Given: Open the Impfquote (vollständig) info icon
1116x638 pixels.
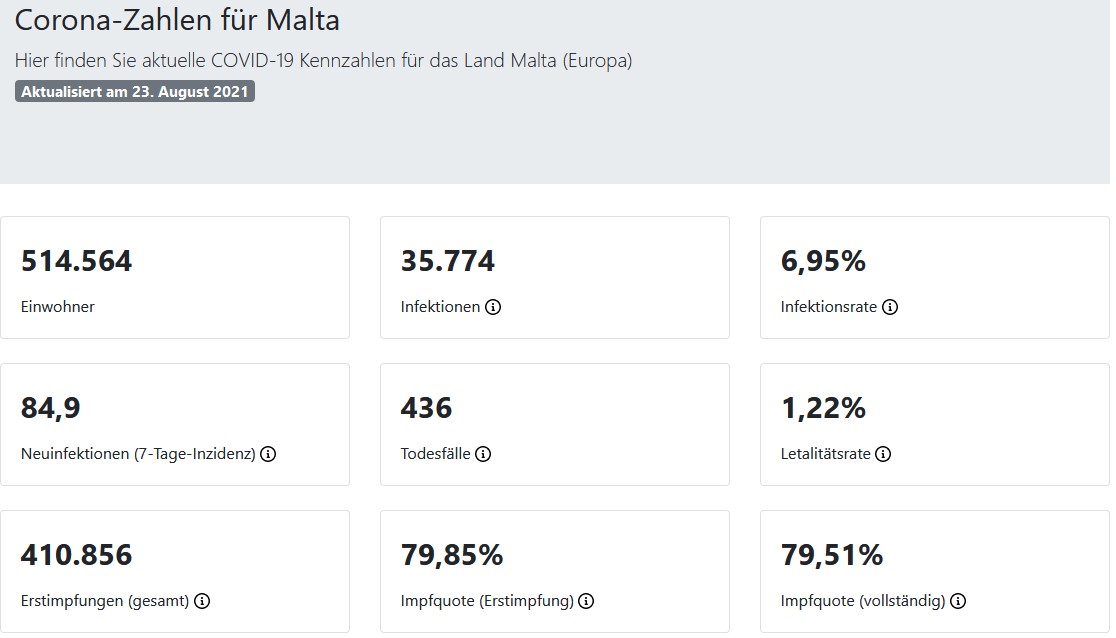Looking at the screenshot, I should coord(958,601).
